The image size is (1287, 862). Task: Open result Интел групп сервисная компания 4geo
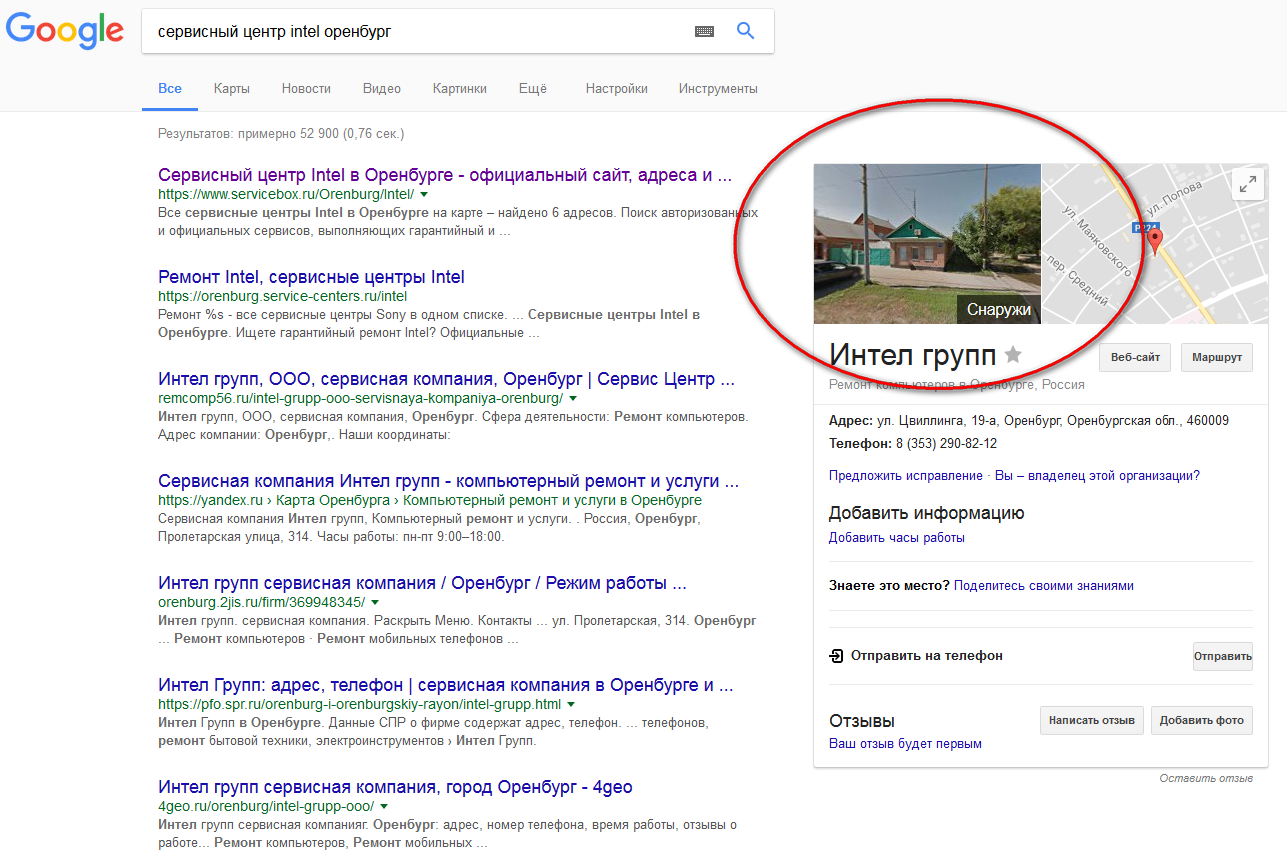click(x=395, y=787)
